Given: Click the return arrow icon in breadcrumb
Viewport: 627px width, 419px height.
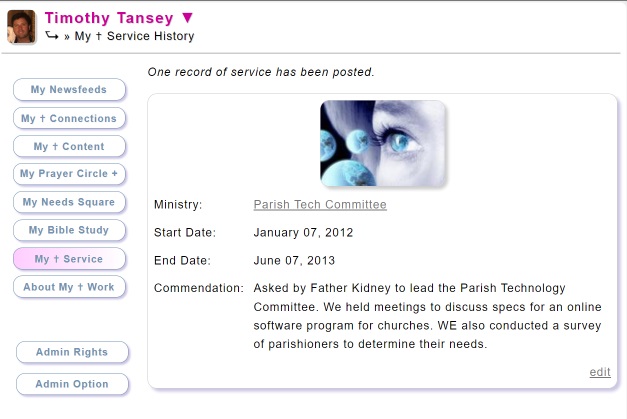Looking at the screenshot, I should (x=52, y=36).
